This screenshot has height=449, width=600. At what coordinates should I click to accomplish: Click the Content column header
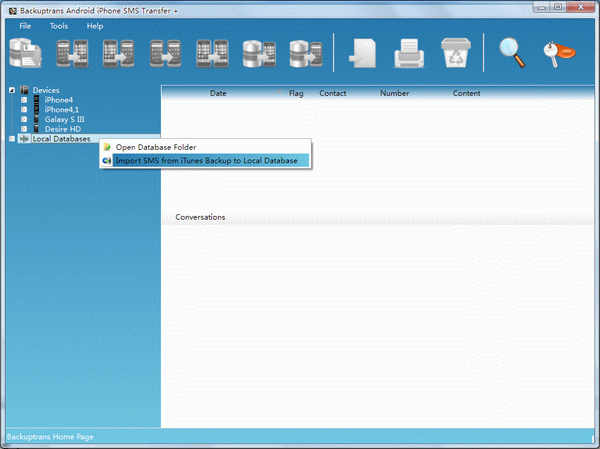(466, 93)
